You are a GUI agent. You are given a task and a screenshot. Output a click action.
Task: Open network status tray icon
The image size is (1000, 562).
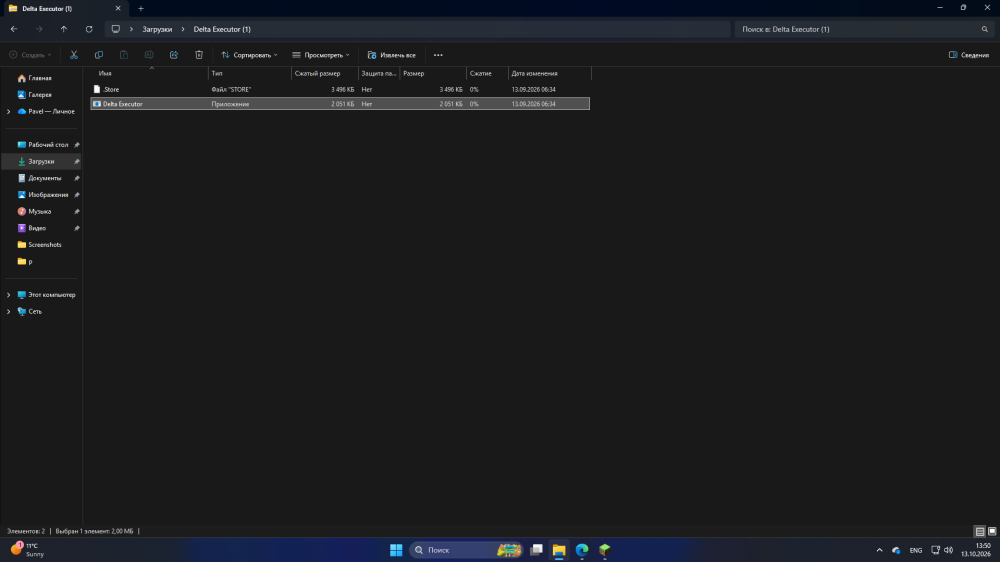pos(936,550)
